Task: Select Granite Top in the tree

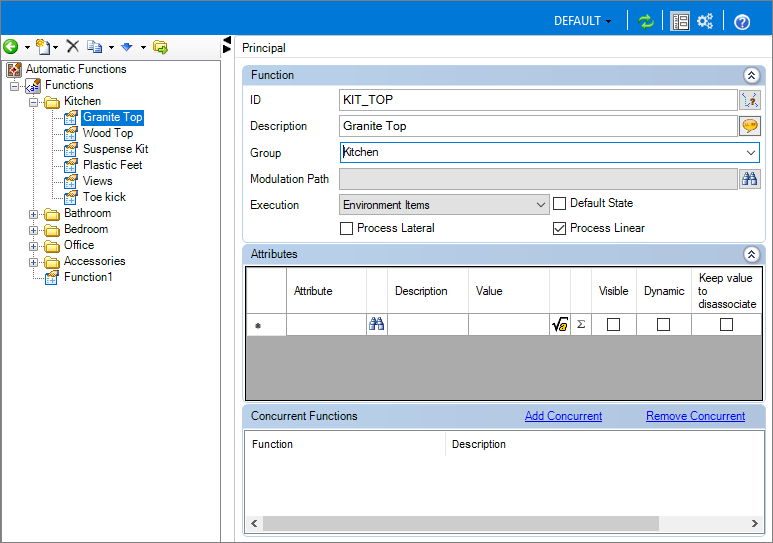Action: [x=112, y=117]
